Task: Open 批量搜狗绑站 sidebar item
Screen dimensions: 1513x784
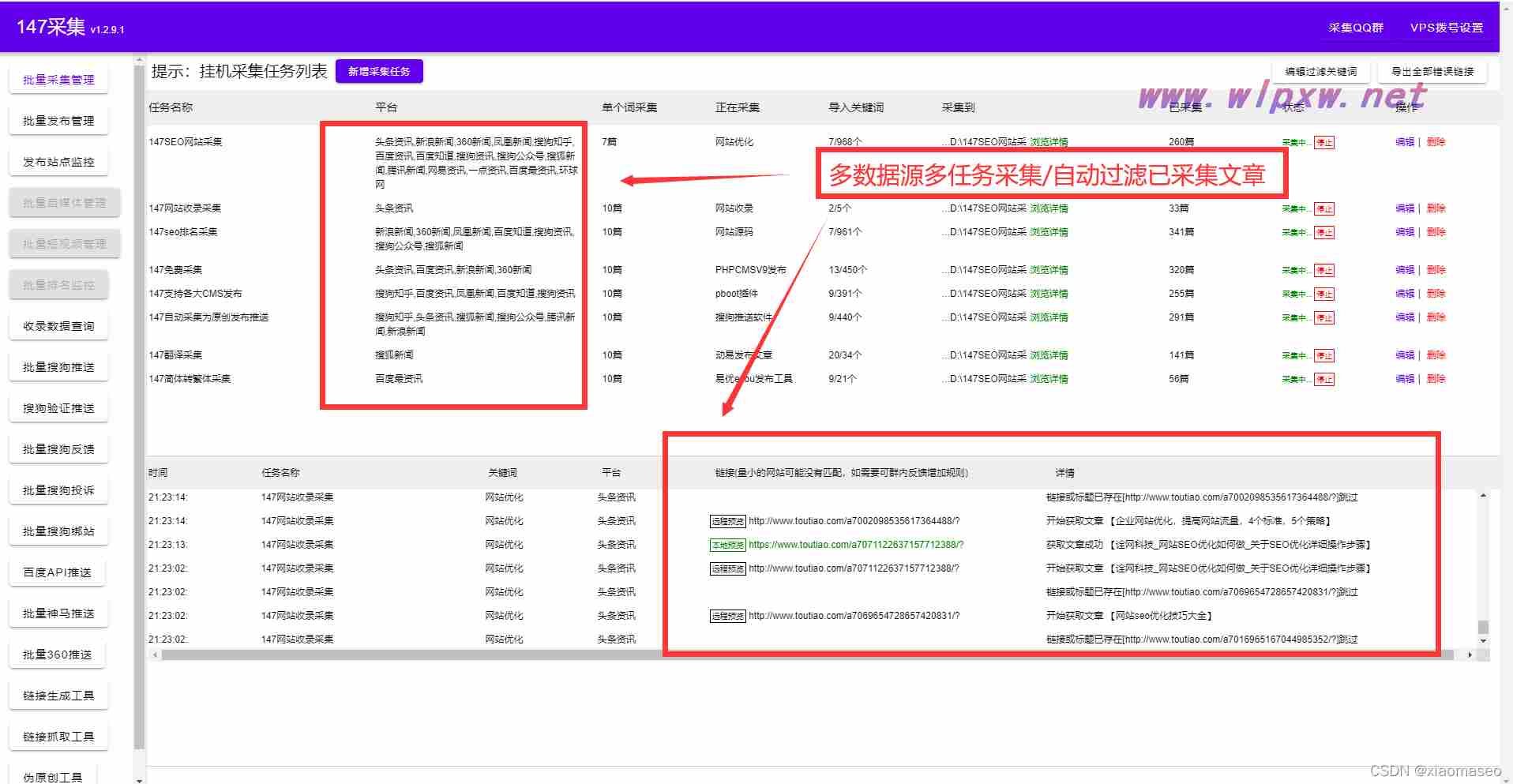Action: point(58,531)
